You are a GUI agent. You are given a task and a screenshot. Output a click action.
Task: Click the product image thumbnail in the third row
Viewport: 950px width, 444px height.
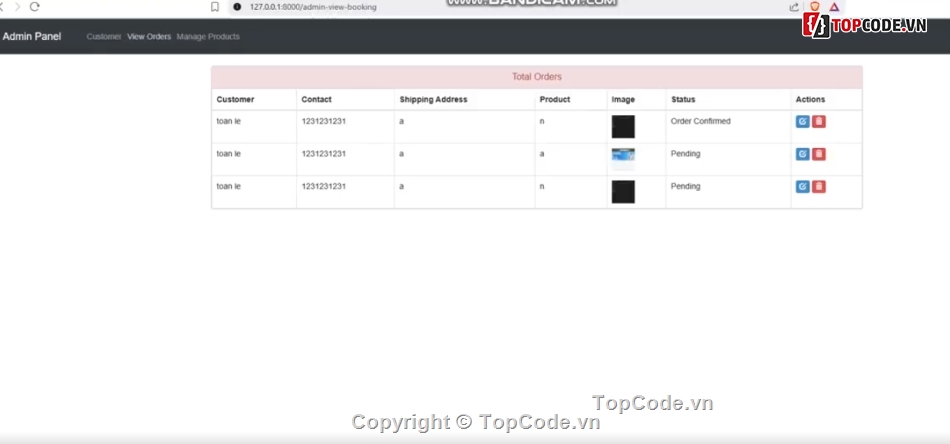click(x=623, y=192)
